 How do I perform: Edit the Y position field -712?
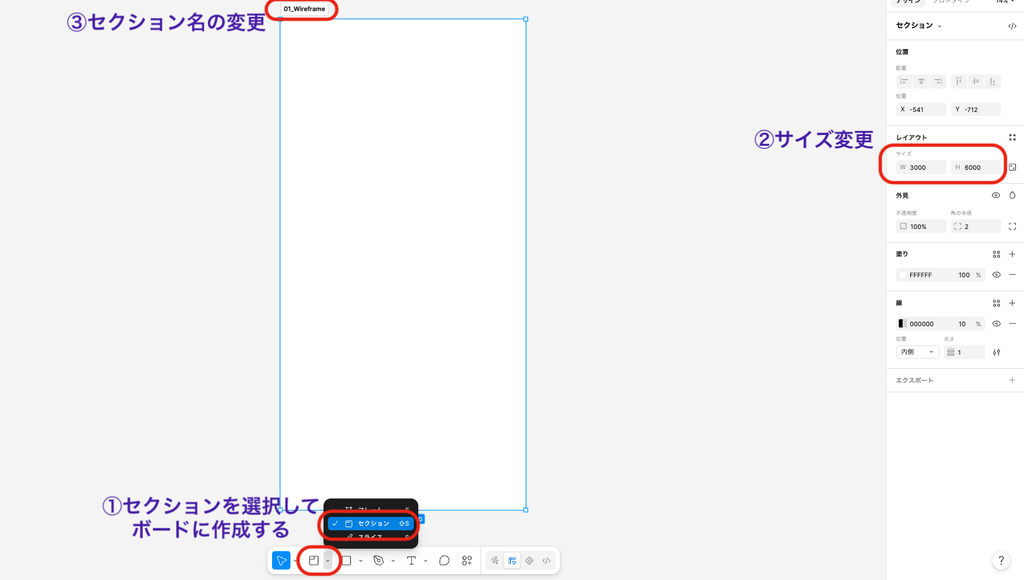[976, 109]
